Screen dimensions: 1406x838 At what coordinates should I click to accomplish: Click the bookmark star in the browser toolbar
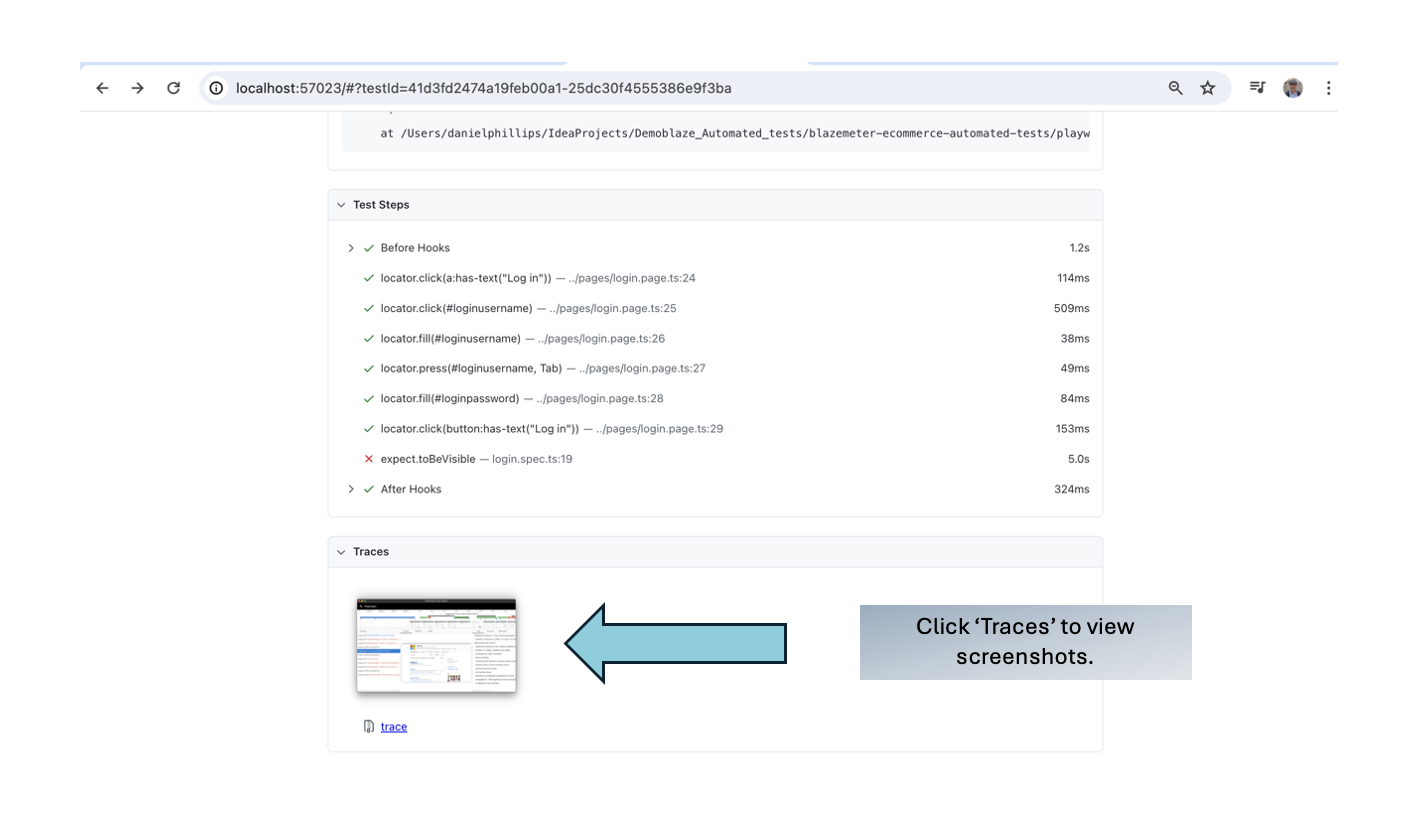coord(1208,88)
